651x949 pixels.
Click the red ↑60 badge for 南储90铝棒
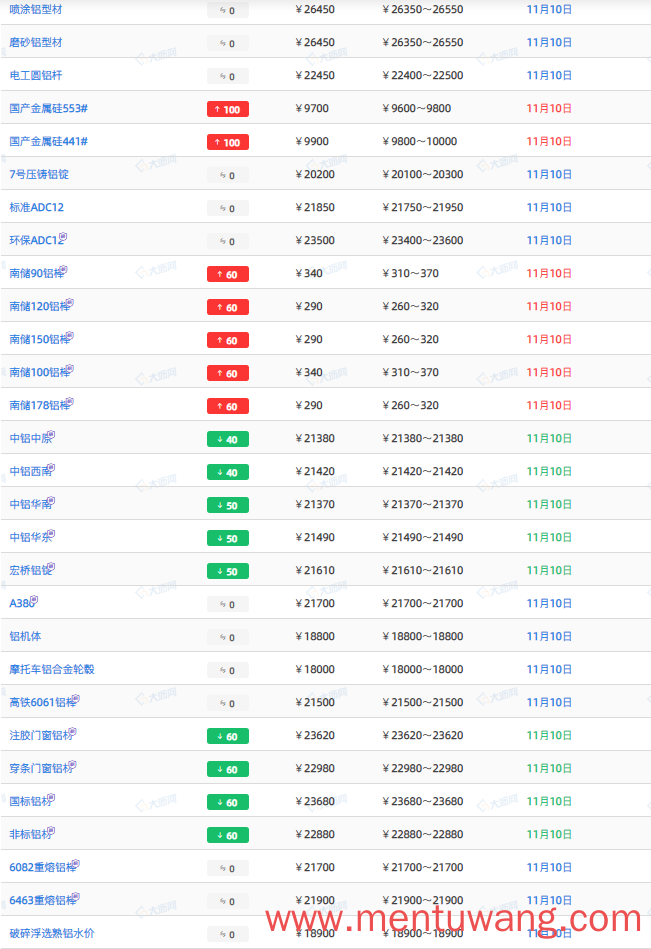tap(228, 274)
